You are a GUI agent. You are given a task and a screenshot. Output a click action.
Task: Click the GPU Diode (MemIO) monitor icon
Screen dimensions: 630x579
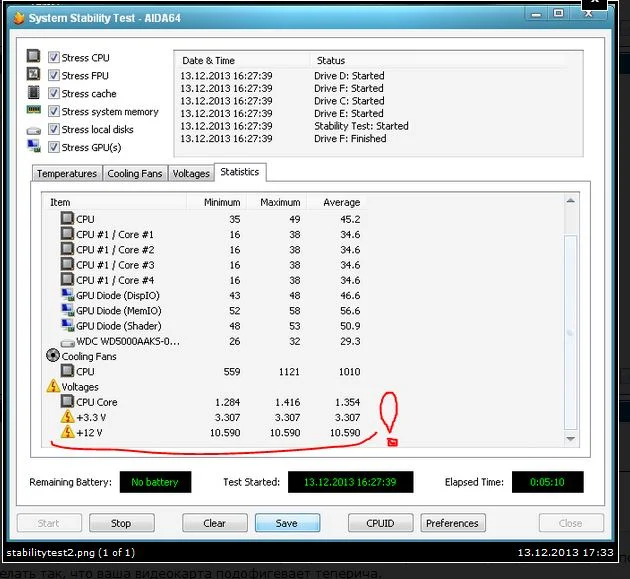coord(68,310)
